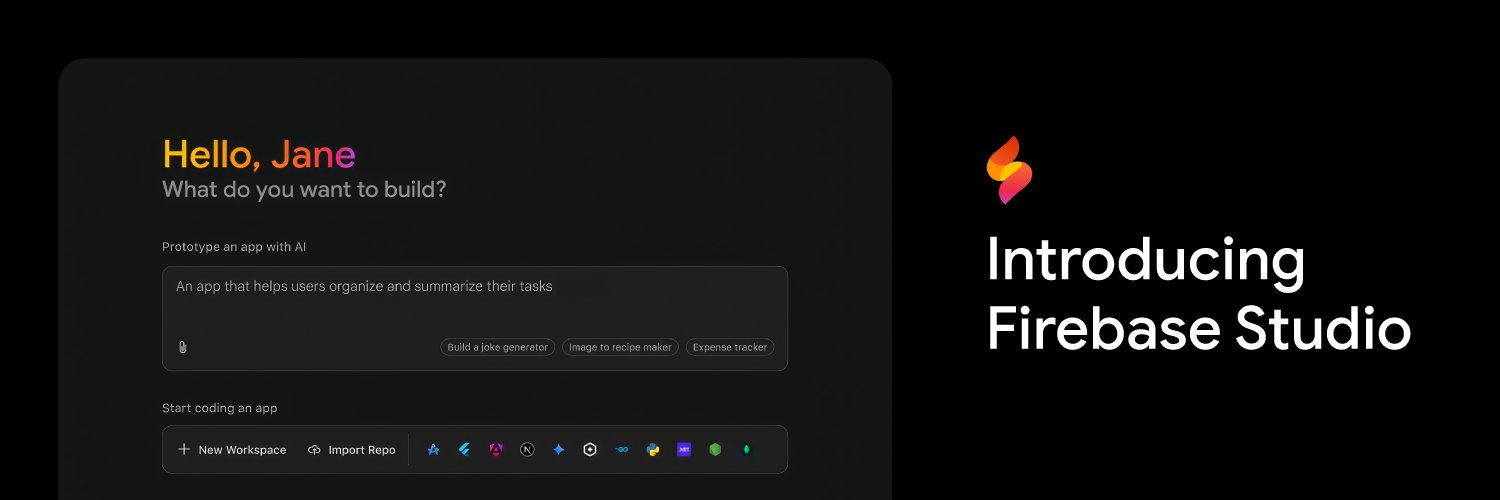Click the paperclip attachment icon

(182, 347)
